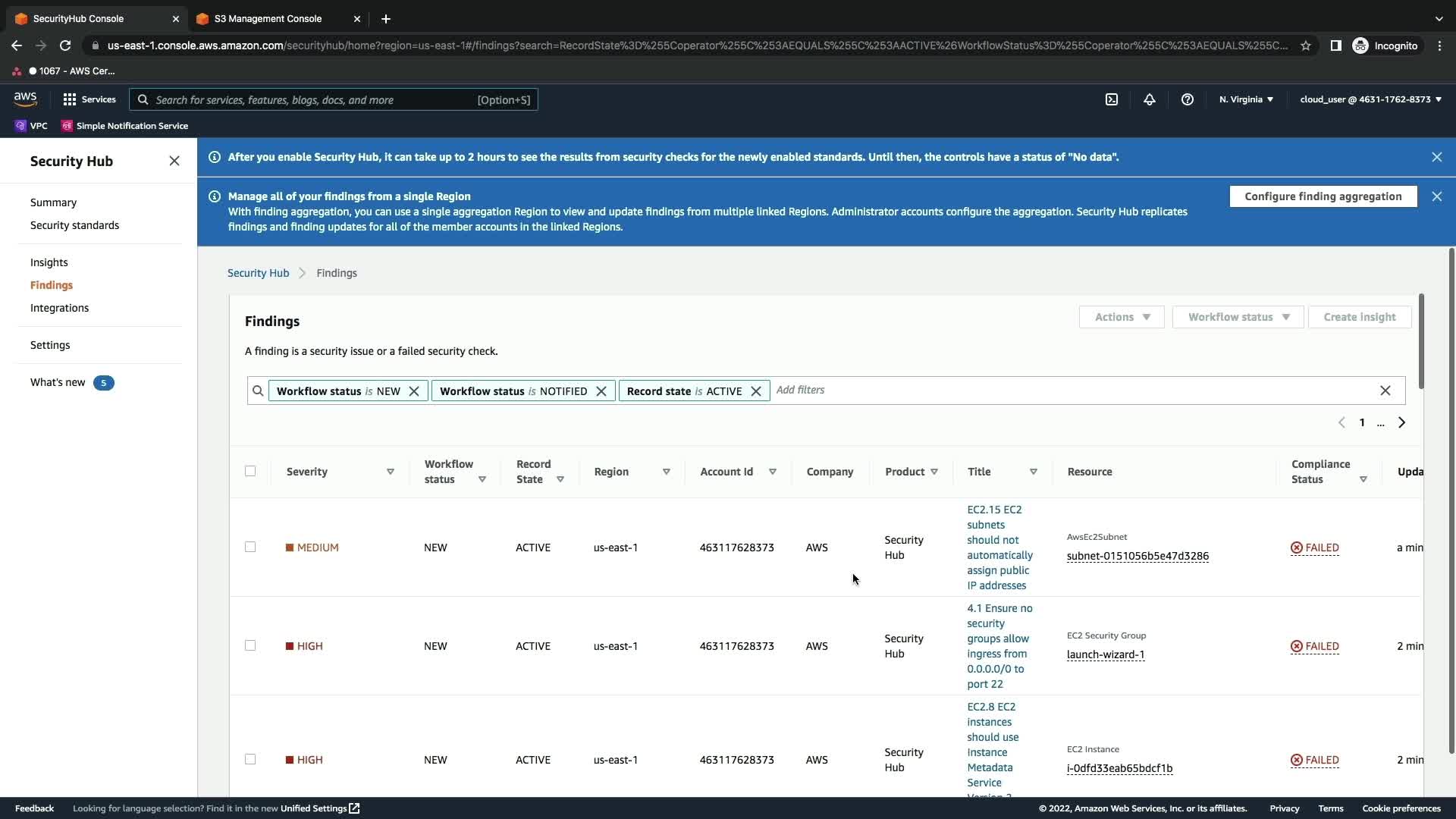1456x819 pixels.
Task: Select all findings header checkbox
Action: click(x=250, y=471)
